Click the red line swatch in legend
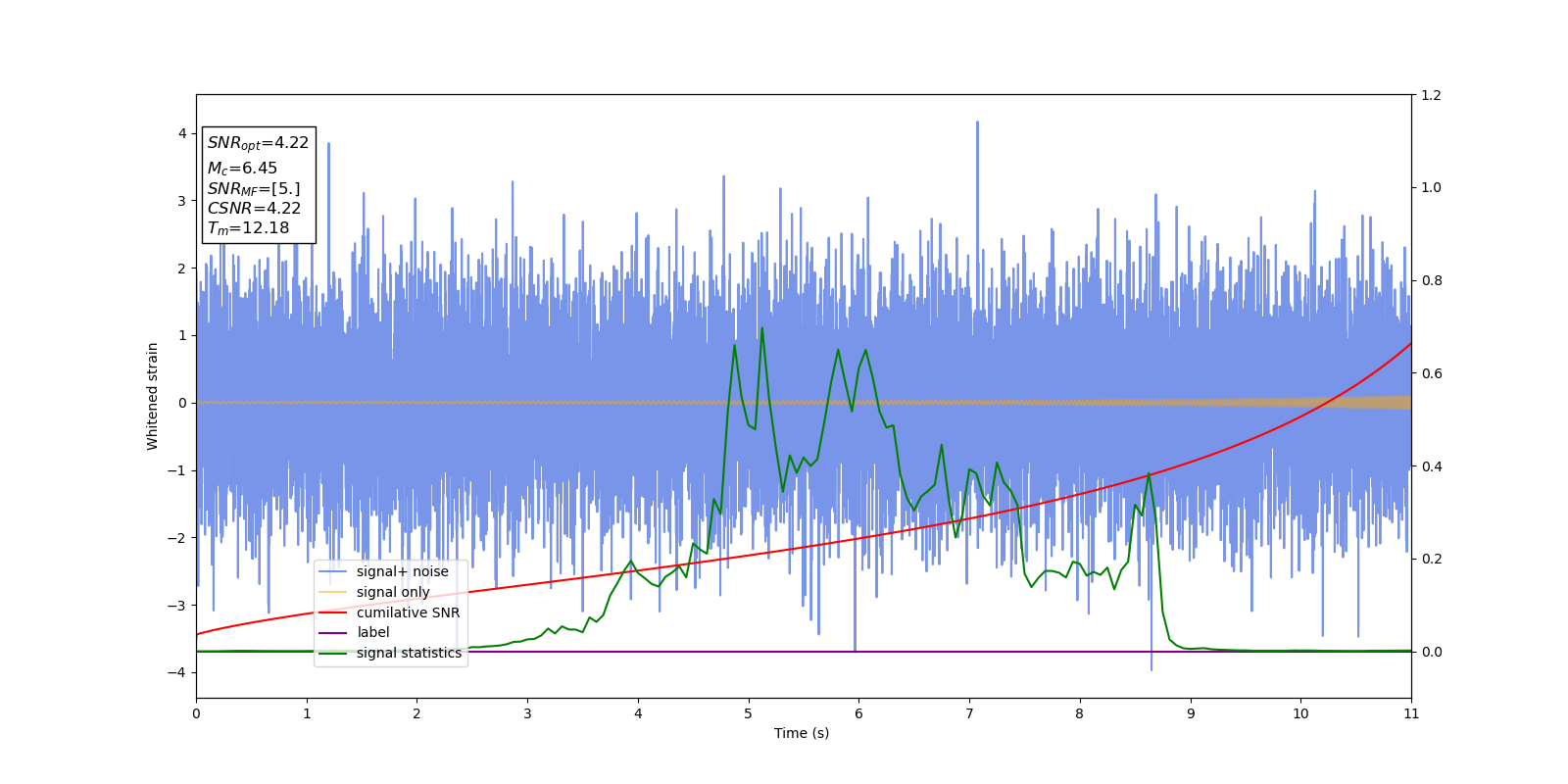The height and width of the screenshot is (784, 1568). tap(333, 612)
